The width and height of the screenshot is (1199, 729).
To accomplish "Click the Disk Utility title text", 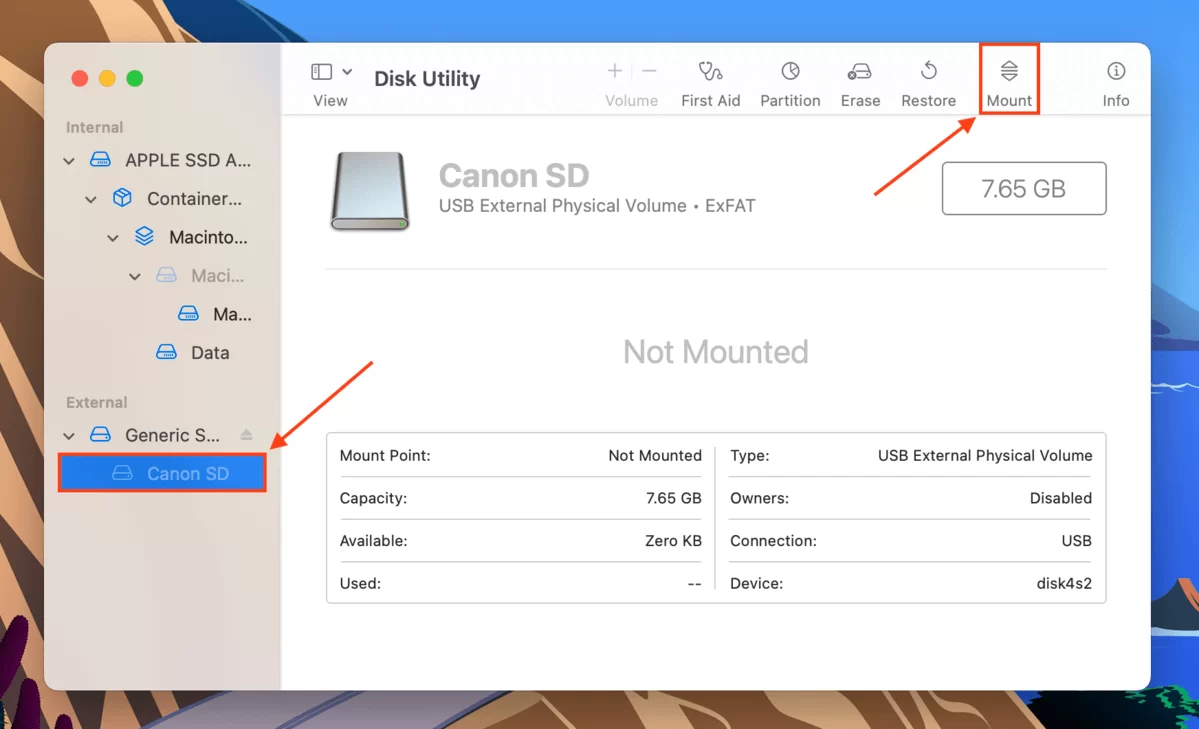I will point(427,78).
